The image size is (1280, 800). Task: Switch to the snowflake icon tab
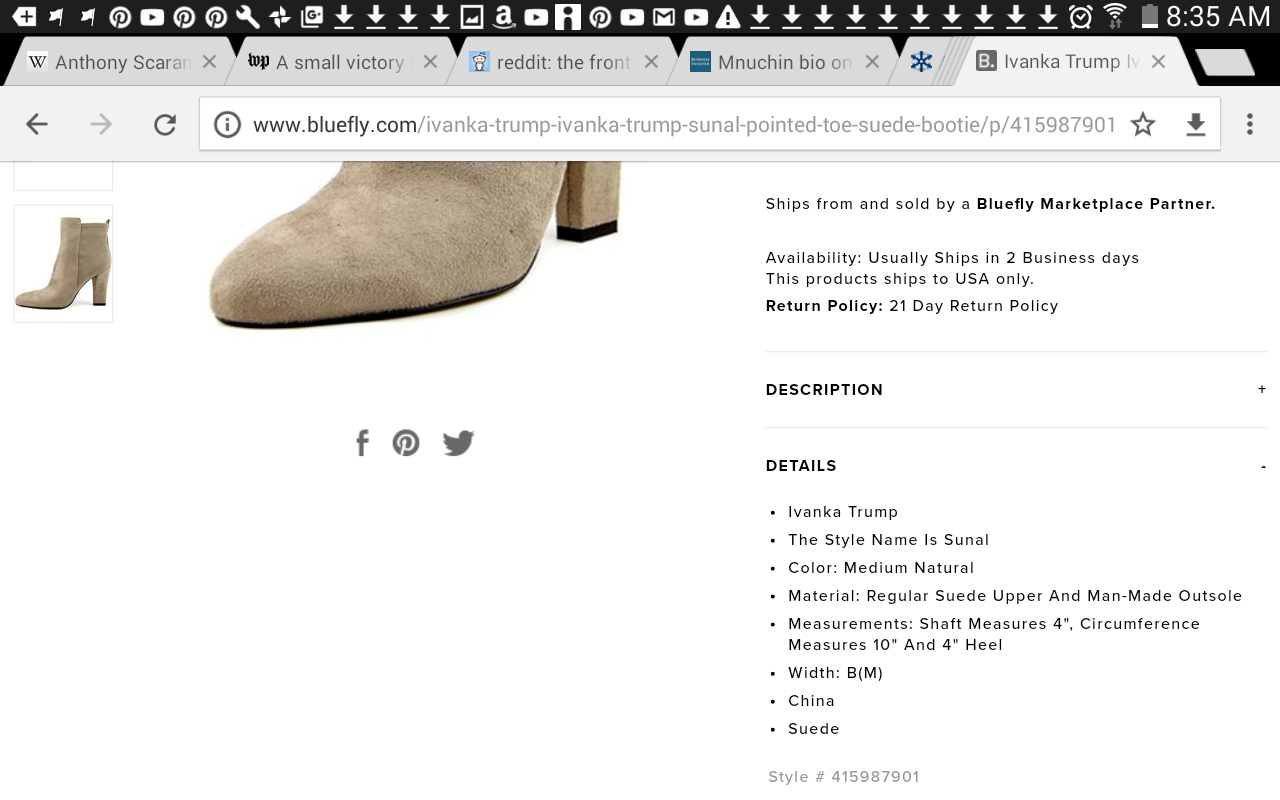tap(922, 62)
